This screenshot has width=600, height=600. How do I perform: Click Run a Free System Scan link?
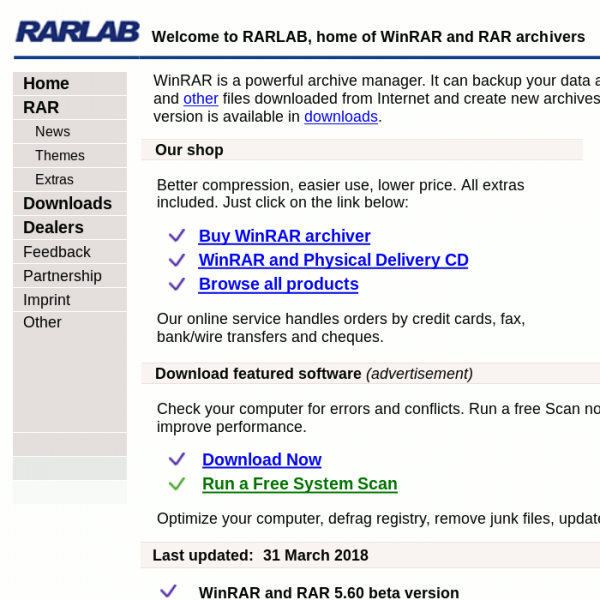tap(300, 484)
